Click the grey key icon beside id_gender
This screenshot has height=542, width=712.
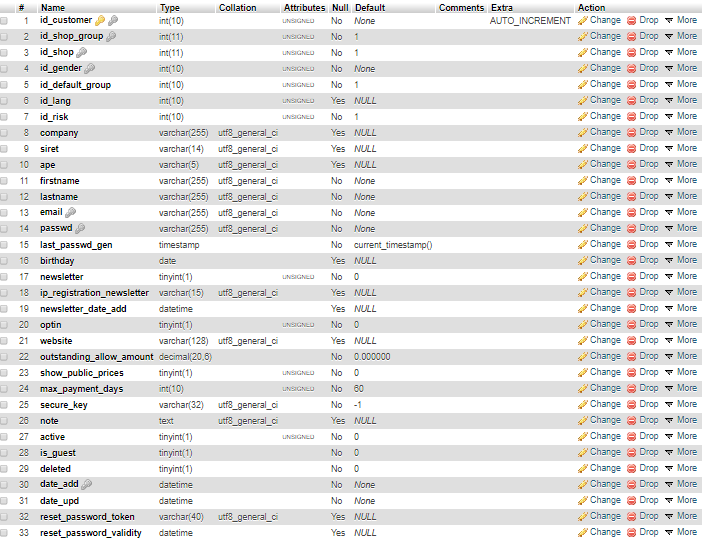pyautogui.click(x=89, y=69)
